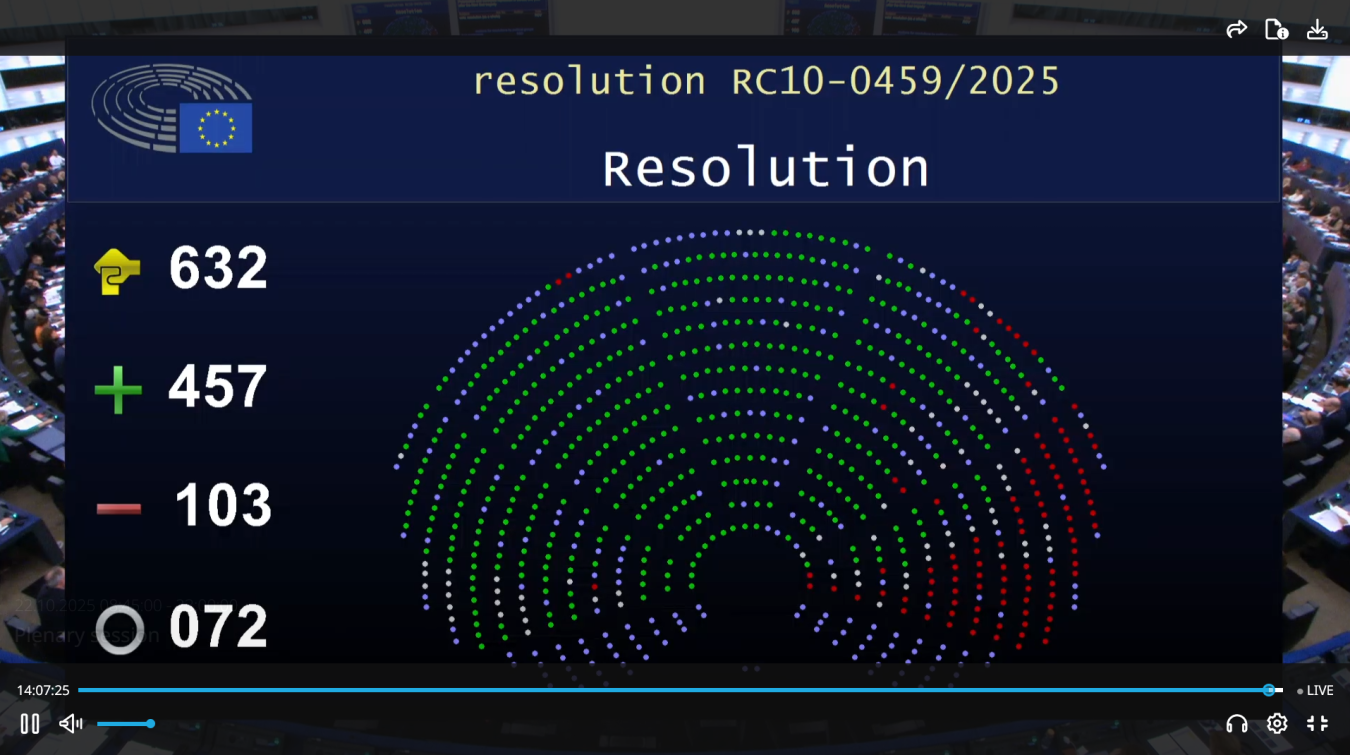Click the download video icon
The height and width of the screenshot is (755, 1350).
coord(1317,29)
